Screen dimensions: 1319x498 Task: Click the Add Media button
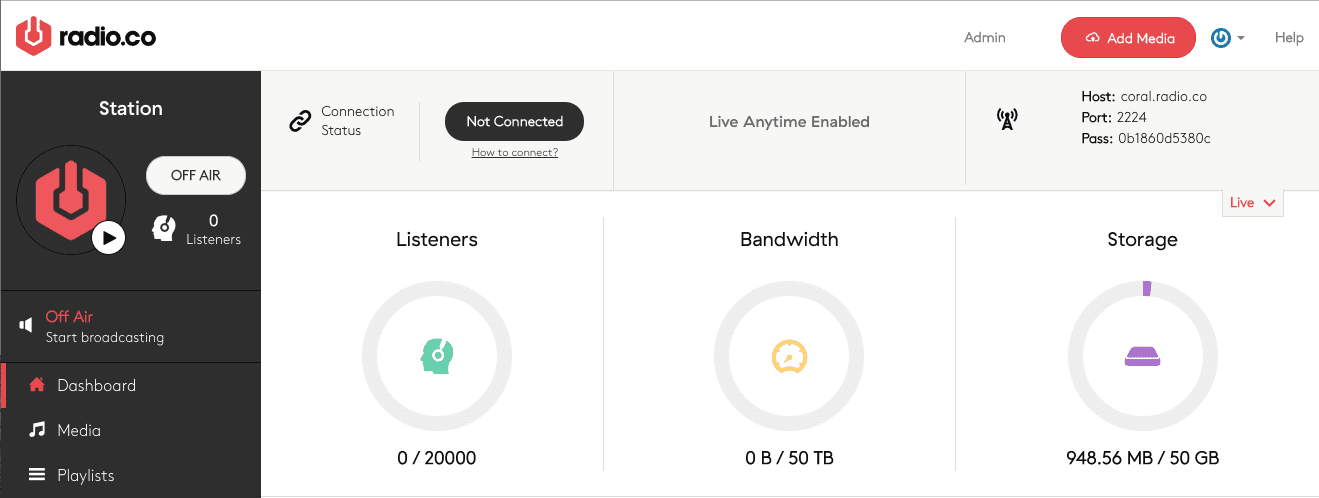(x=1128, y=38)
